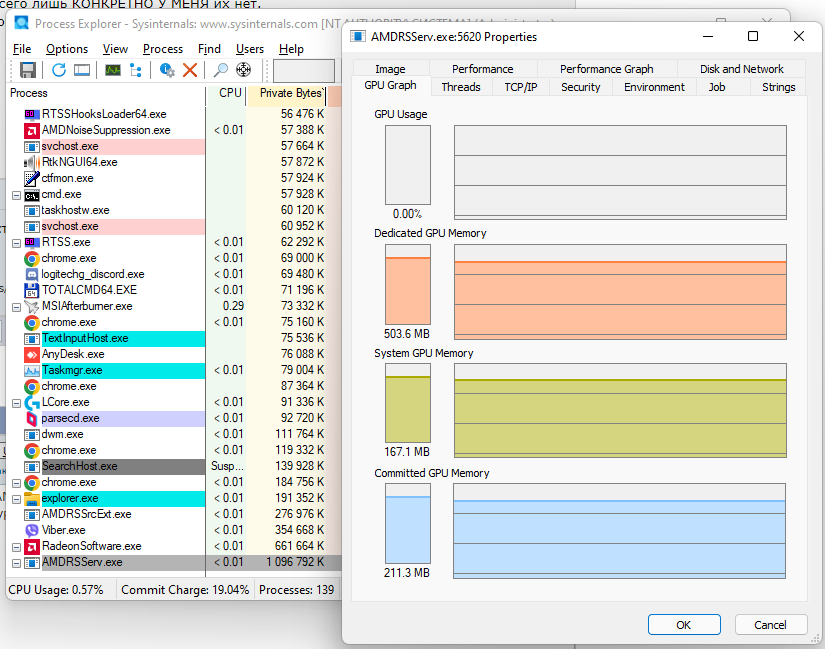Select the crosshair Find Window's Process icon
Image resolution: width=825 pixels, height=650 pixels.
243,70
